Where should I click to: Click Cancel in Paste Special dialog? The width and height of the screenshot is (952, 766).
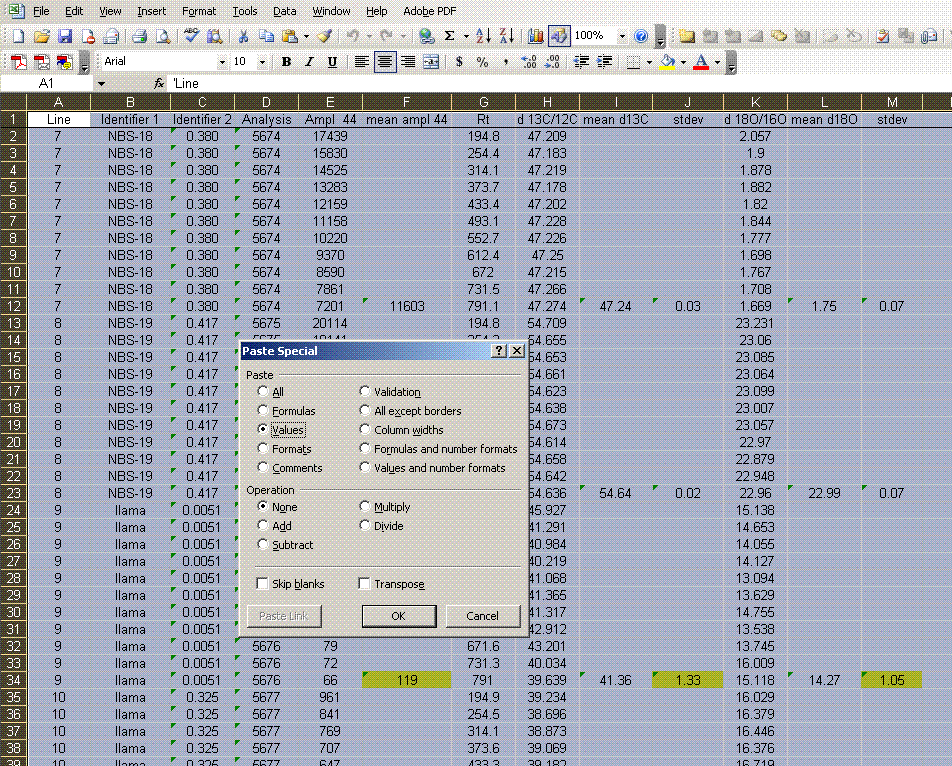(483, 615)
